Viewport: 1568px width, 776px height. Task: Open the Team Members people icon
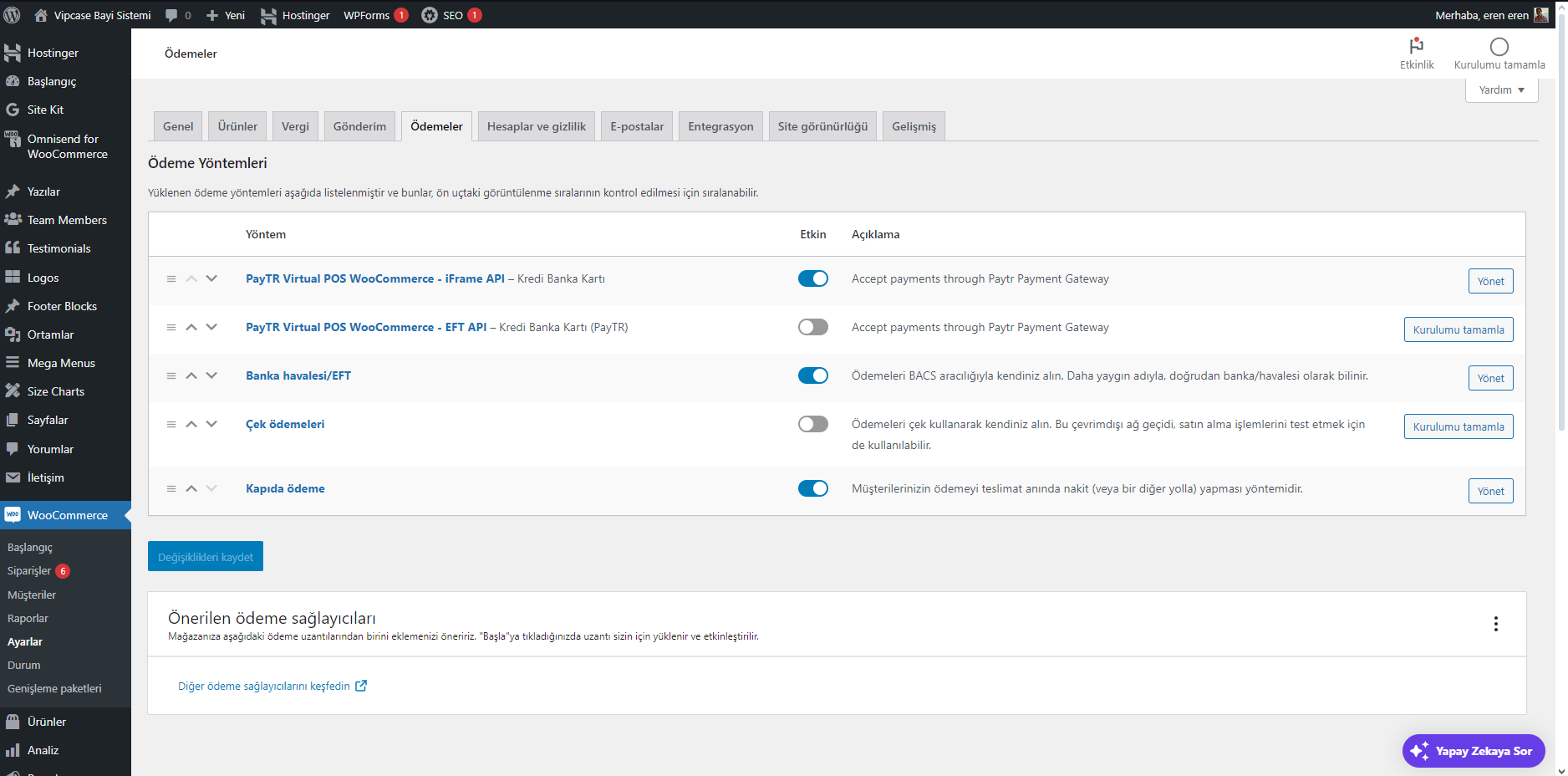(13, 220)
